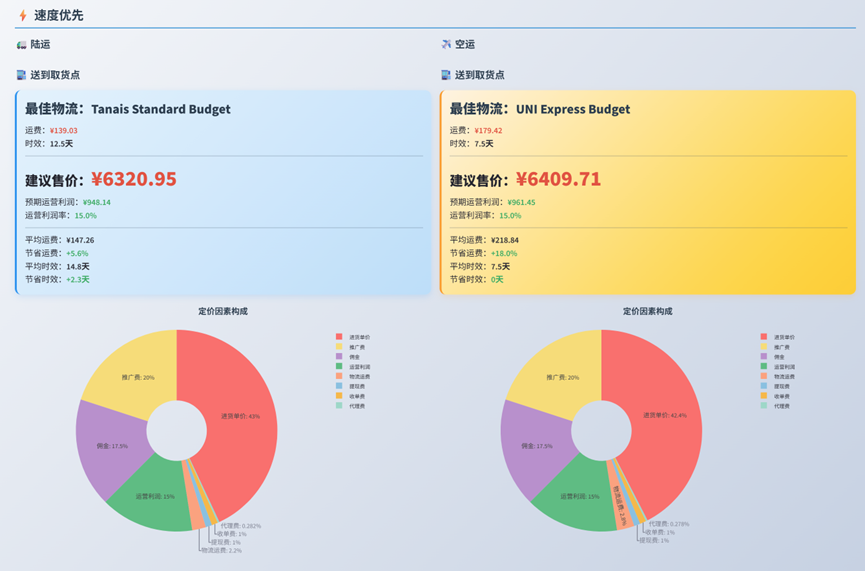Click the Tanais Standard Budget title
The height and width of the screenshot is (571, 865).
point(160,109)
